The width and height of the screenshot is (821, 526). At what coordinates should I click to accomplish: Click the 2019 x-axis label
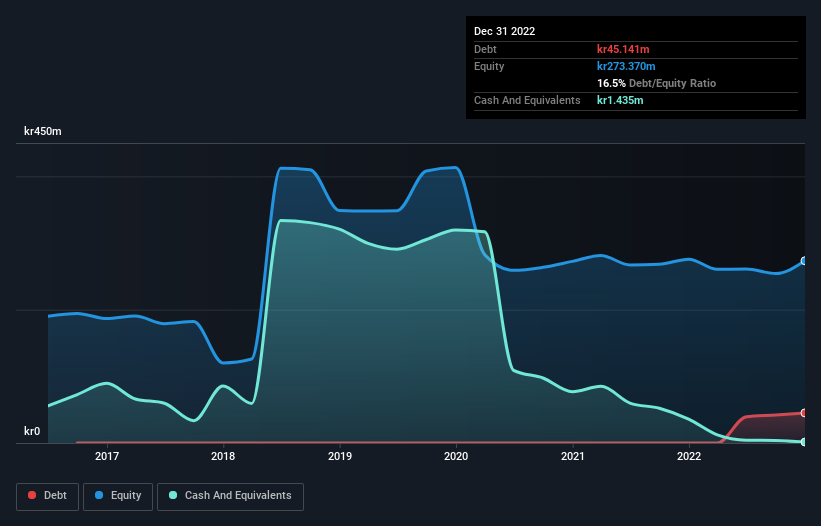340,456
